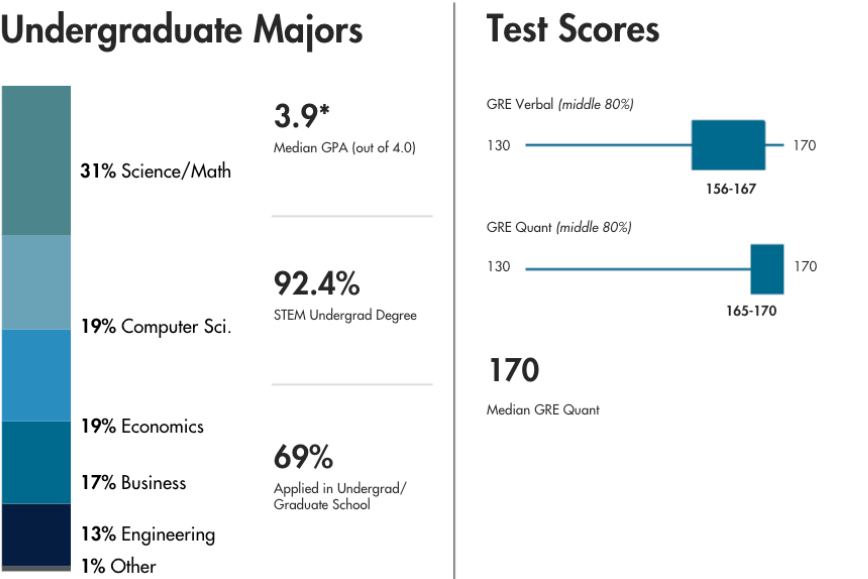Select the "19% Computer Sci." label
This screenshot has width=868, height=579.
pyautogui.click(x=156, y=326)
